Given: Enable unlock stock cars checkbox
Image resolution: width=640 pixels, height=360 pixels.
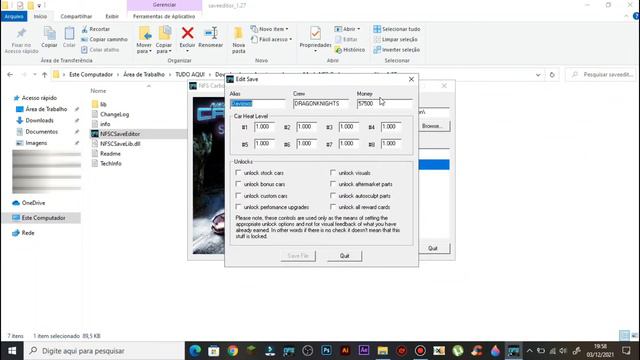Looking at the screenshot, I should tap(238, 173).
